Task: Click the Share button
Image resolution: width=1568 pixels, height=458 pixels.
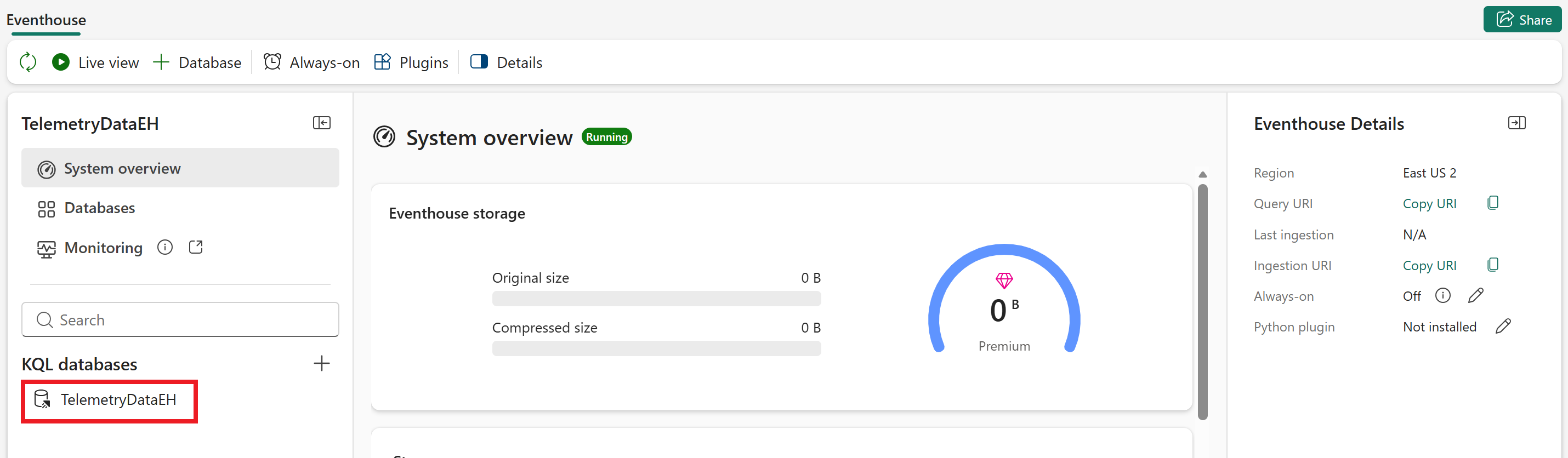Action: [1522, 20]
